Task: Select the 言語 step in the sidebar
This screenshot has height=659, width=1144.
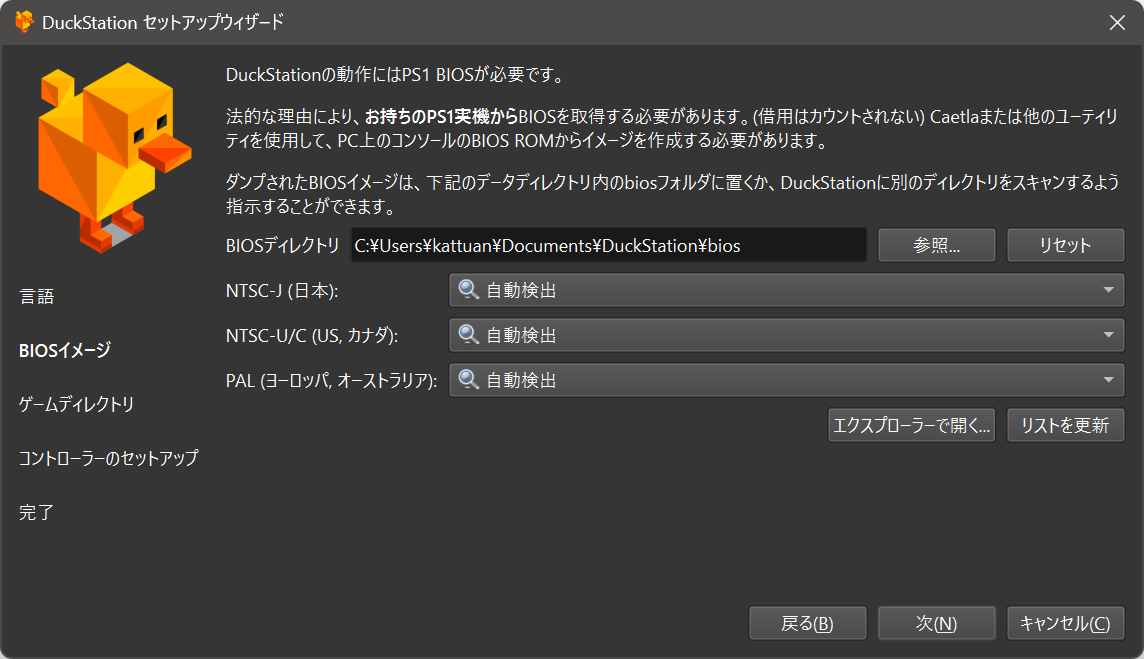Action: 36,296
